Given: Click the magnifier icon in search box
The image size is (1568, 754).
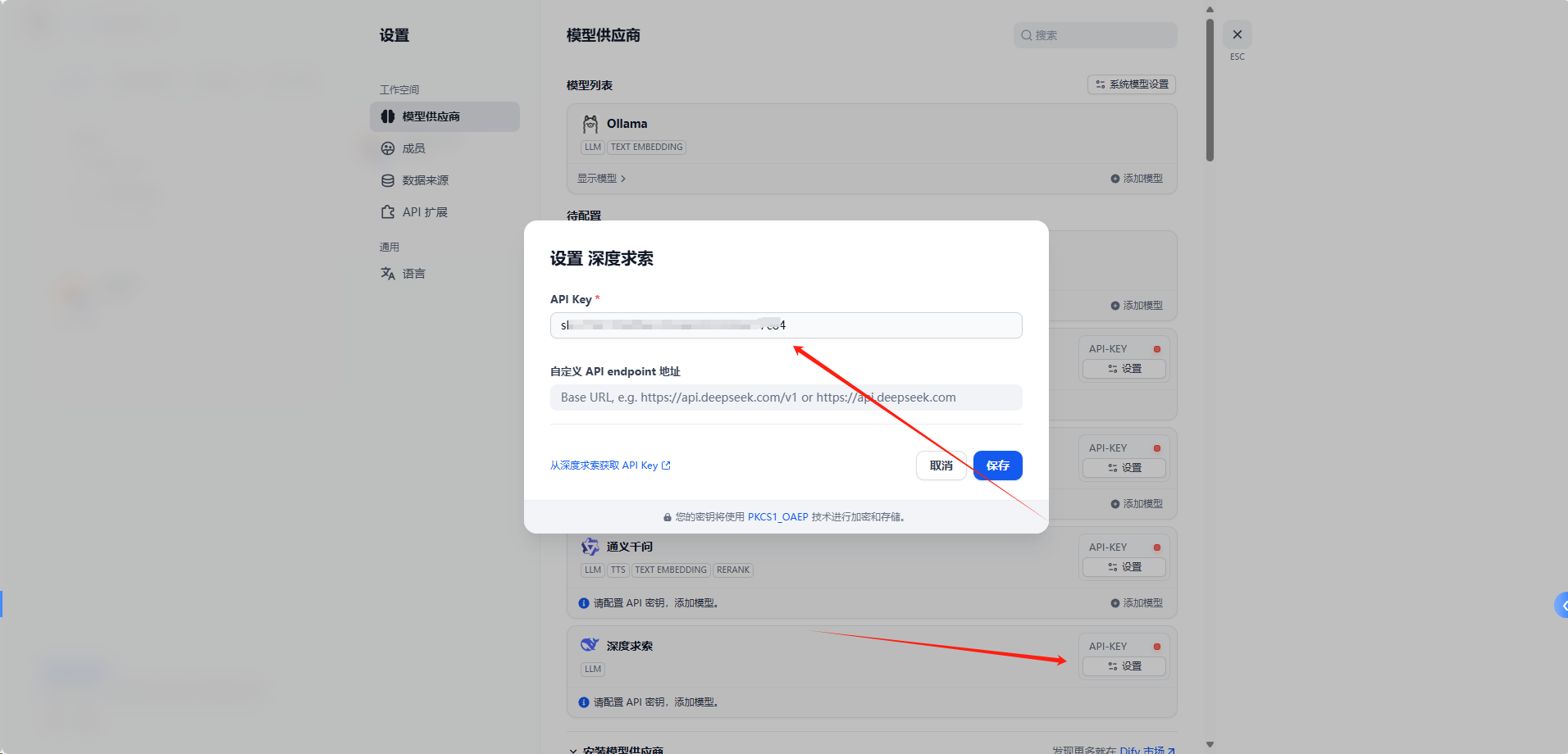Looking at the screenshot, I should point(1026,35).
